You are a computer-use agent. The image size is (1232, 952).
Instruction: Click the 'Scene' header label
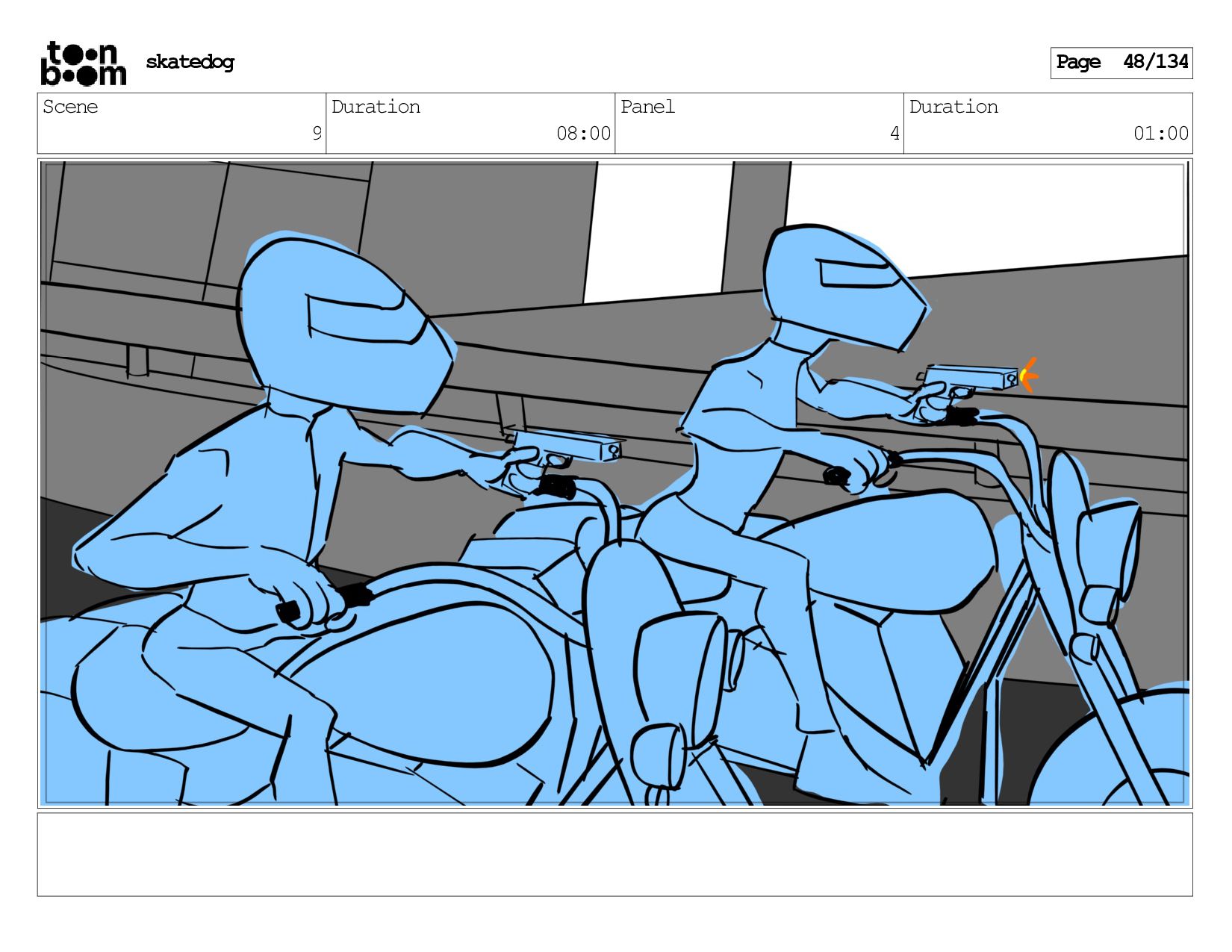[x=70, y=107]
